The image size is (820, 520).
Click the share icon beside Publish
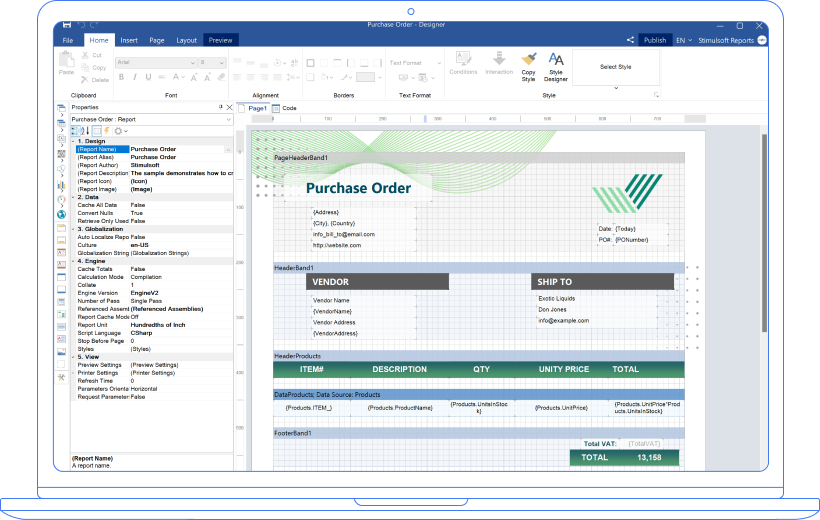(631, 40)
